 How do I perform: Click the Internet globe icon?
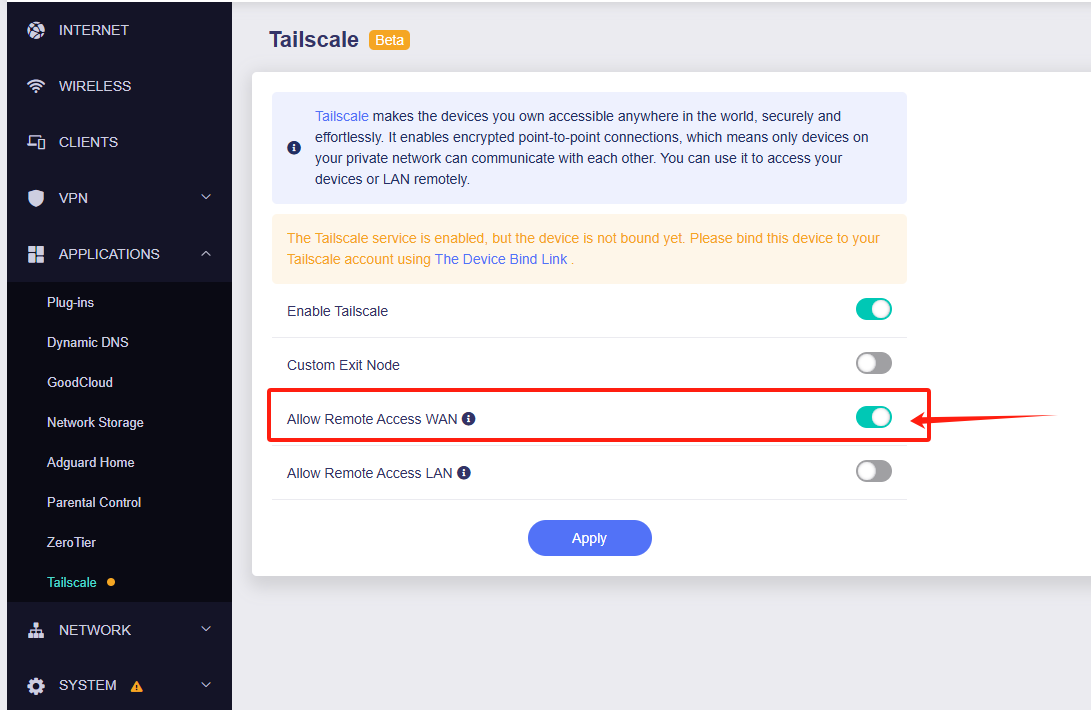click(x=36, y=30)
